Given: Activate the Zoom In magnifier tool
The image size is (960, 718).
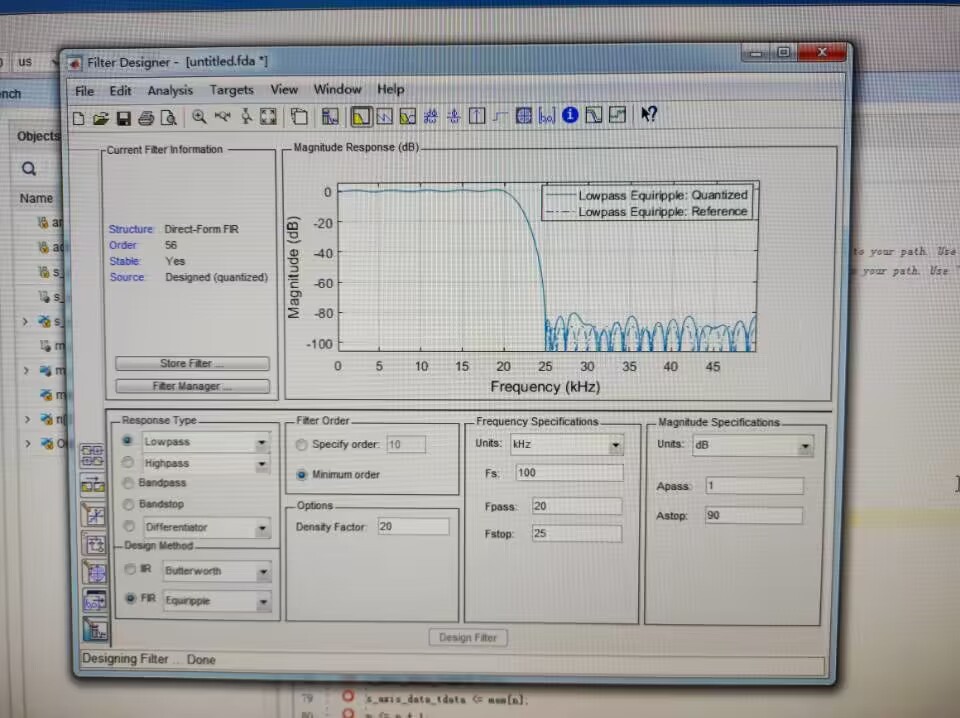Looking at the screenshot, I should coord(200,117).
